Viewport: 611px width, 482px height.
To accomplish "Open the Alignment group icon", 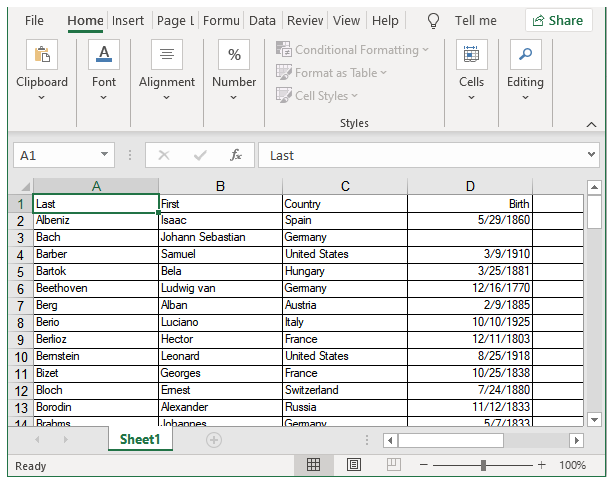I will coord(167,55).
